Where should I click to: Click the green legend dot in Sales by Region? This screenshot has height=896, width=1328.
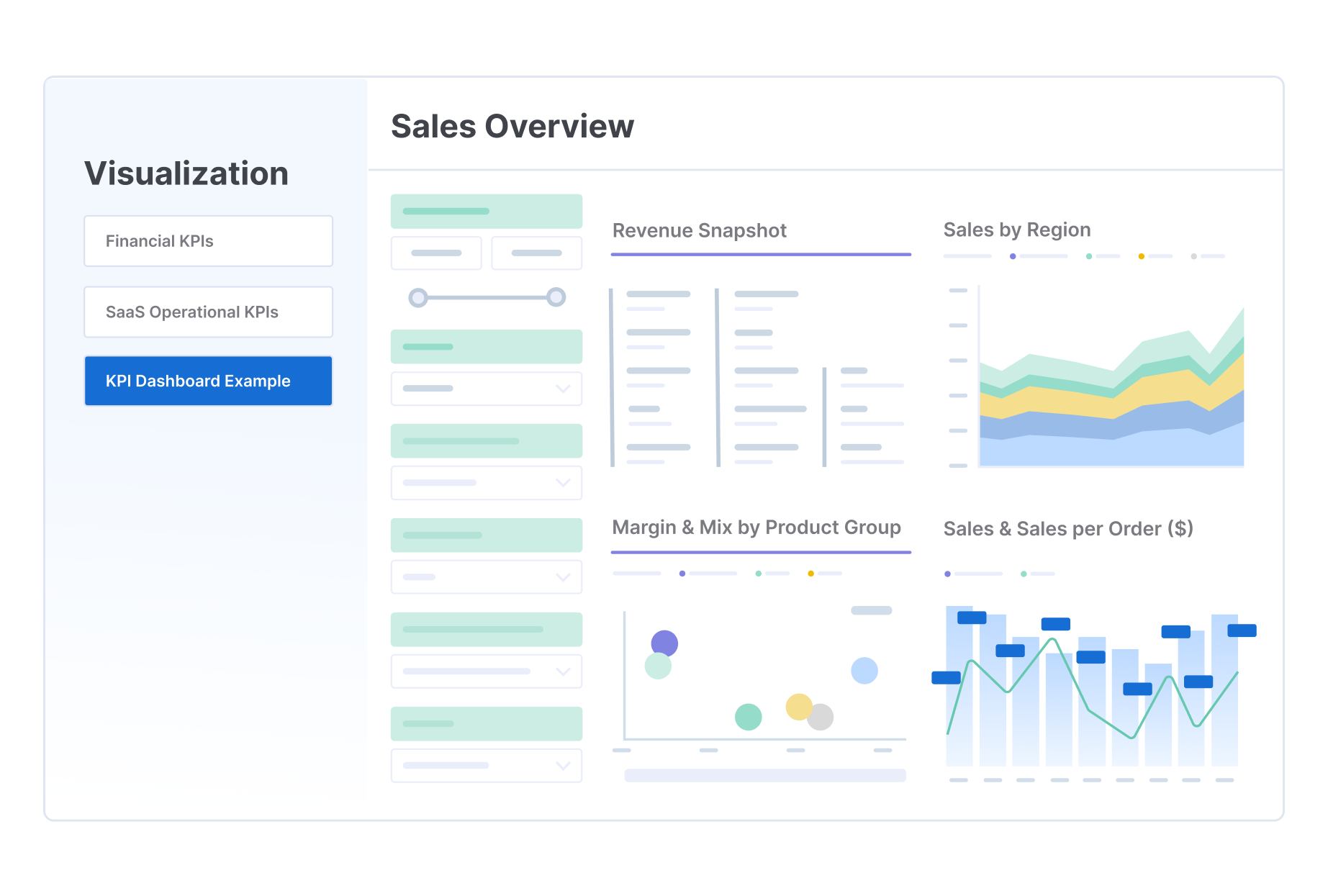1089,256
